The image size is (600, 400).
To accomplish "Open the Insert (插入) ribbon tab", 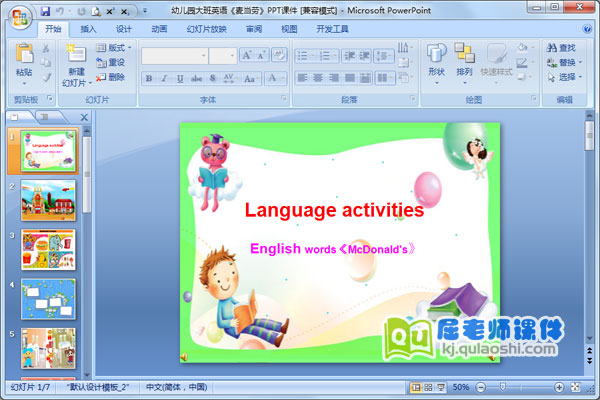I will point(88,29).
